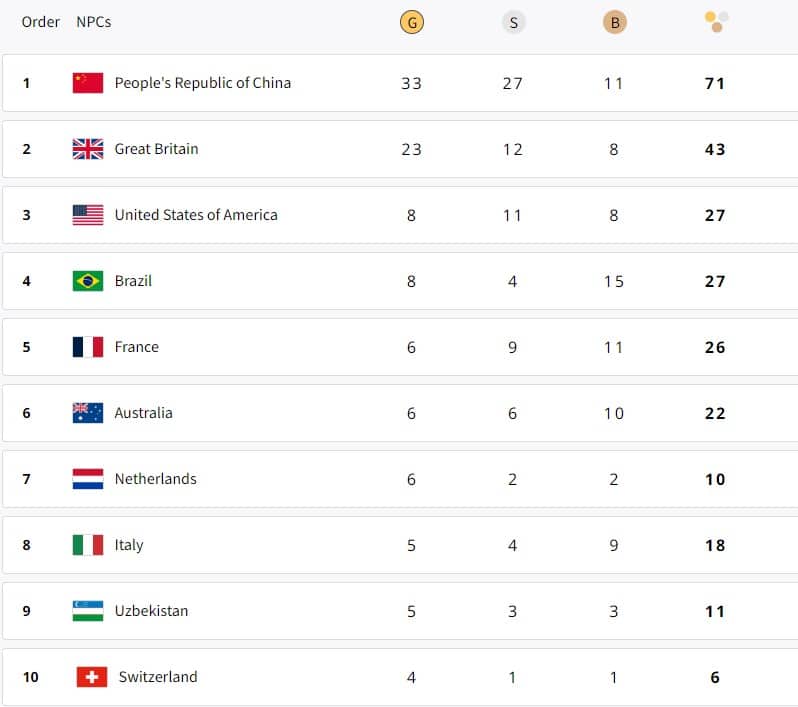Click the People's Republic of China flag
This screenshot has width=798, height=707.
[x=88, y=83]
